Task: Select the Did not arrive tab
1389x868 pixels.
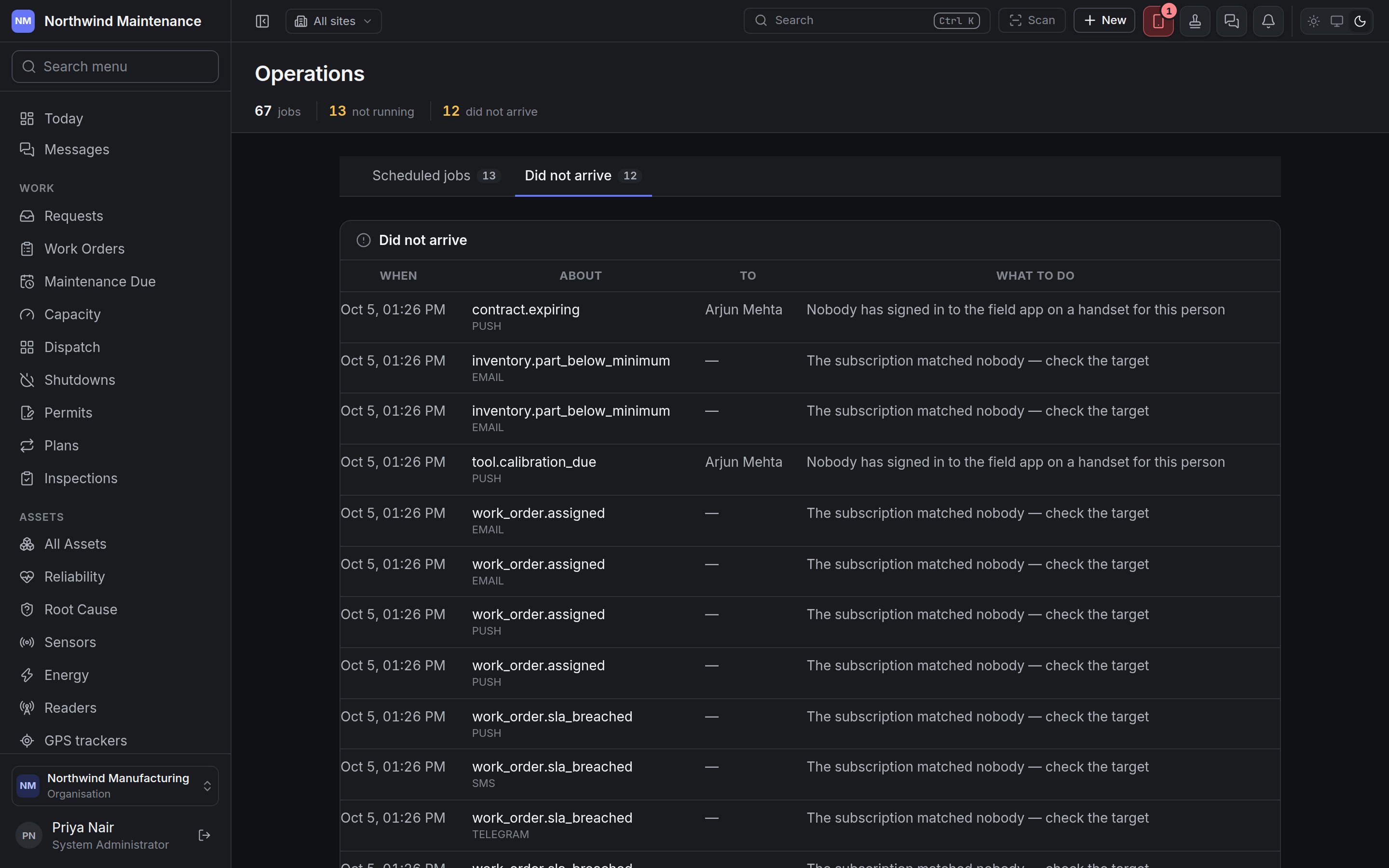Action: coord(583,176)
